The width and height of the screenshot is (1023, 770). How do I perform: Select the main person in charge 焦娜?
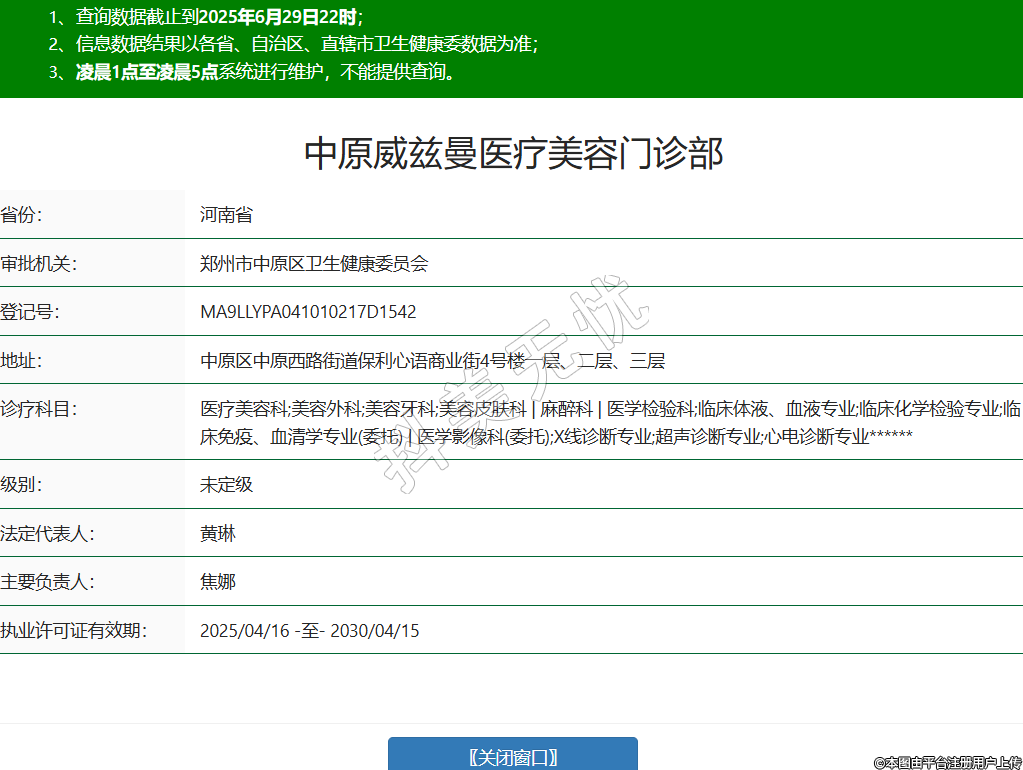pyautogui.click(x=218, y=582)
